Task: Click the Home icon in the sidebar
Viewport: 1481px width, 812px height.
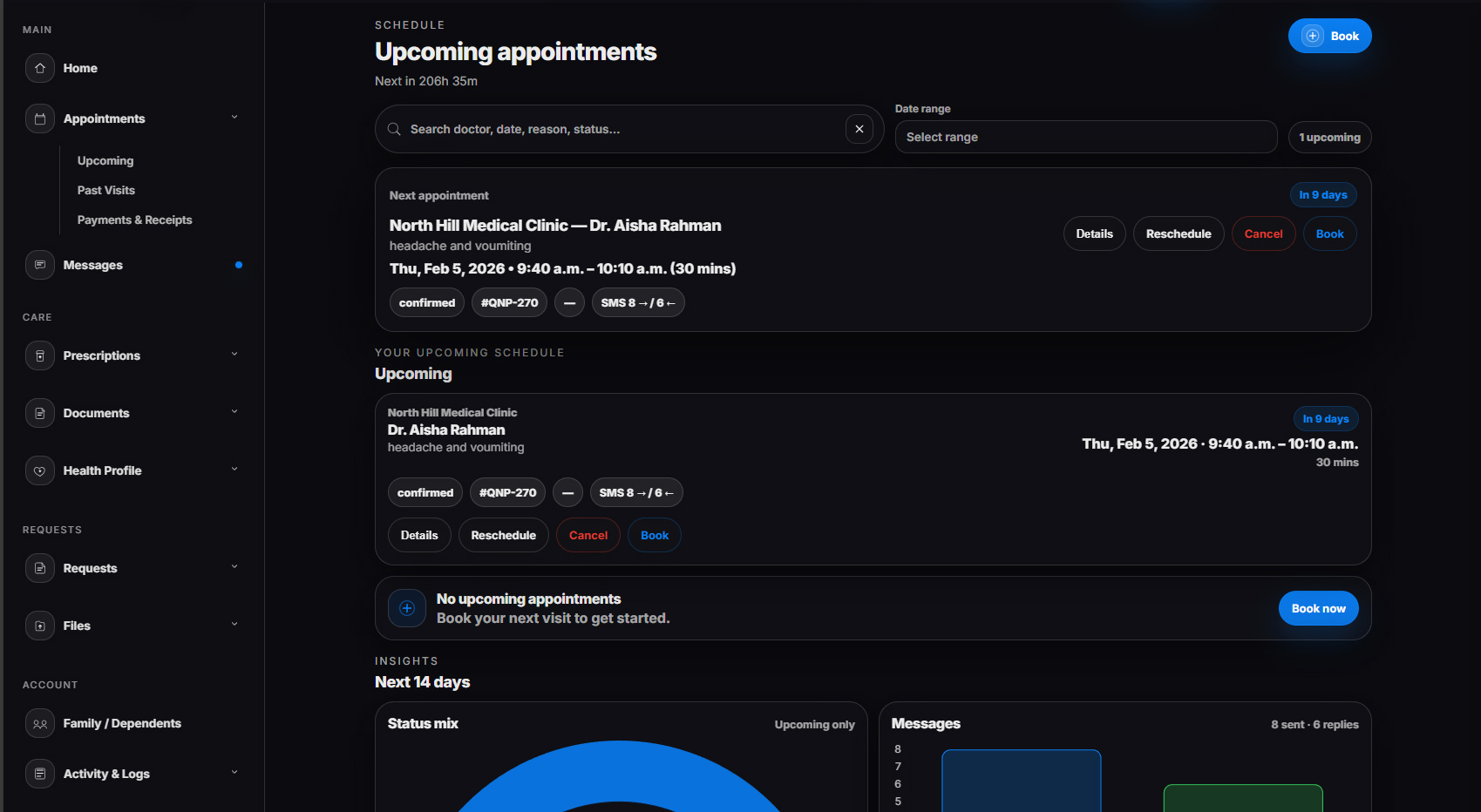Action: click(39, 68)
